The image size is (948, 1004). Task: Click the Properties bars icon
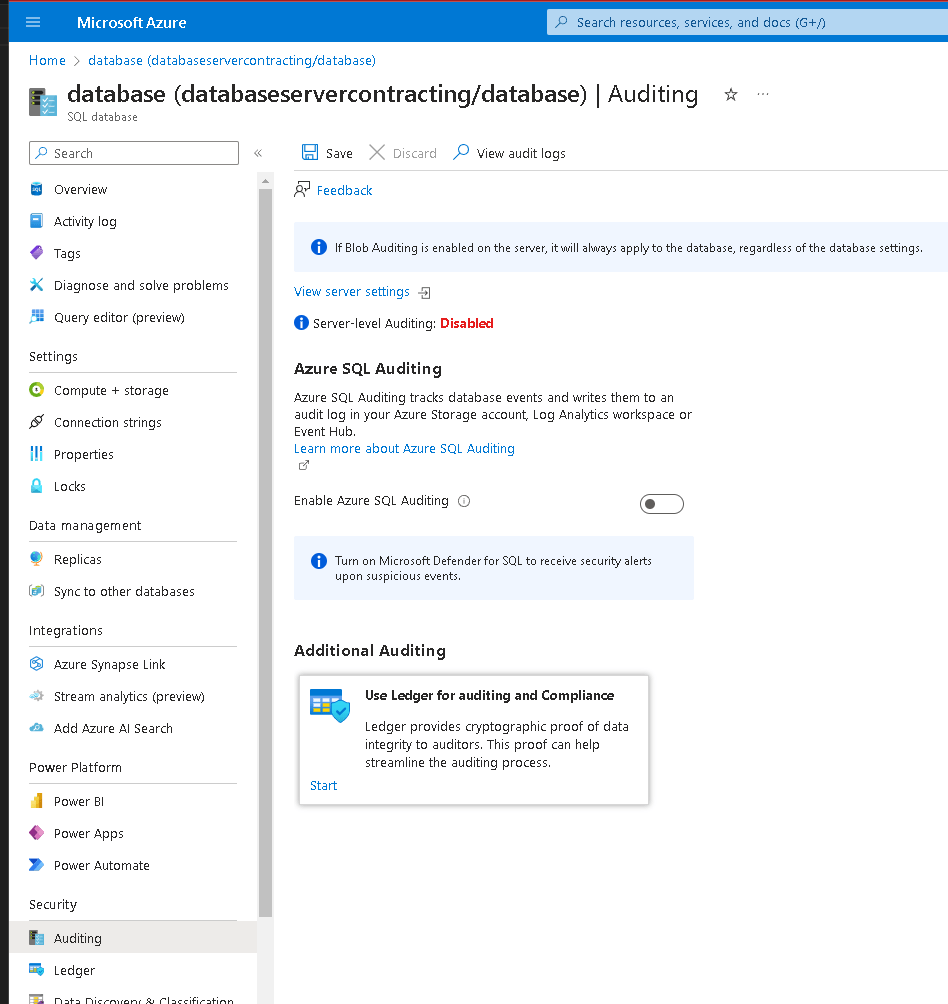[36, 454]
